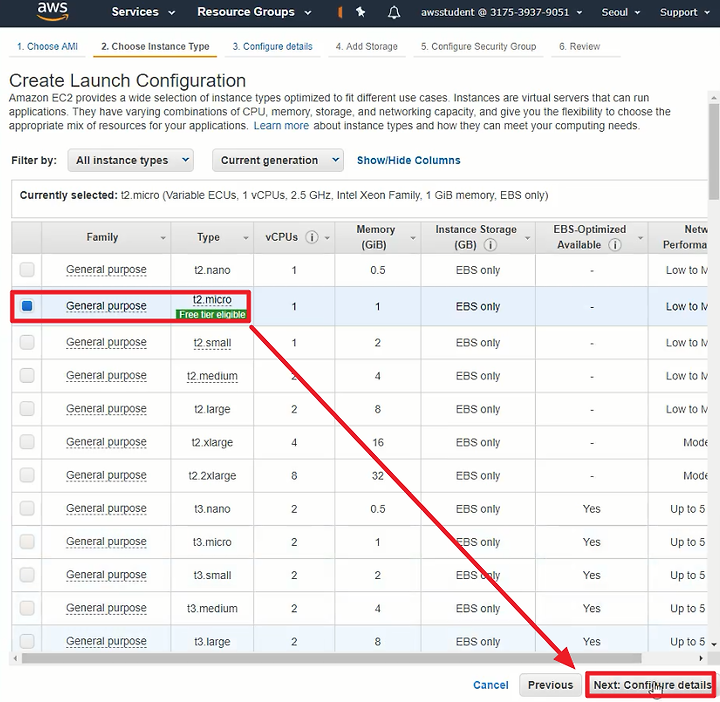The width and height of the screenshot is (720, 702).
Task: Click memory value 32 in t2.2xlarge row
Action: pyautogui.click(x=377, y=476)
